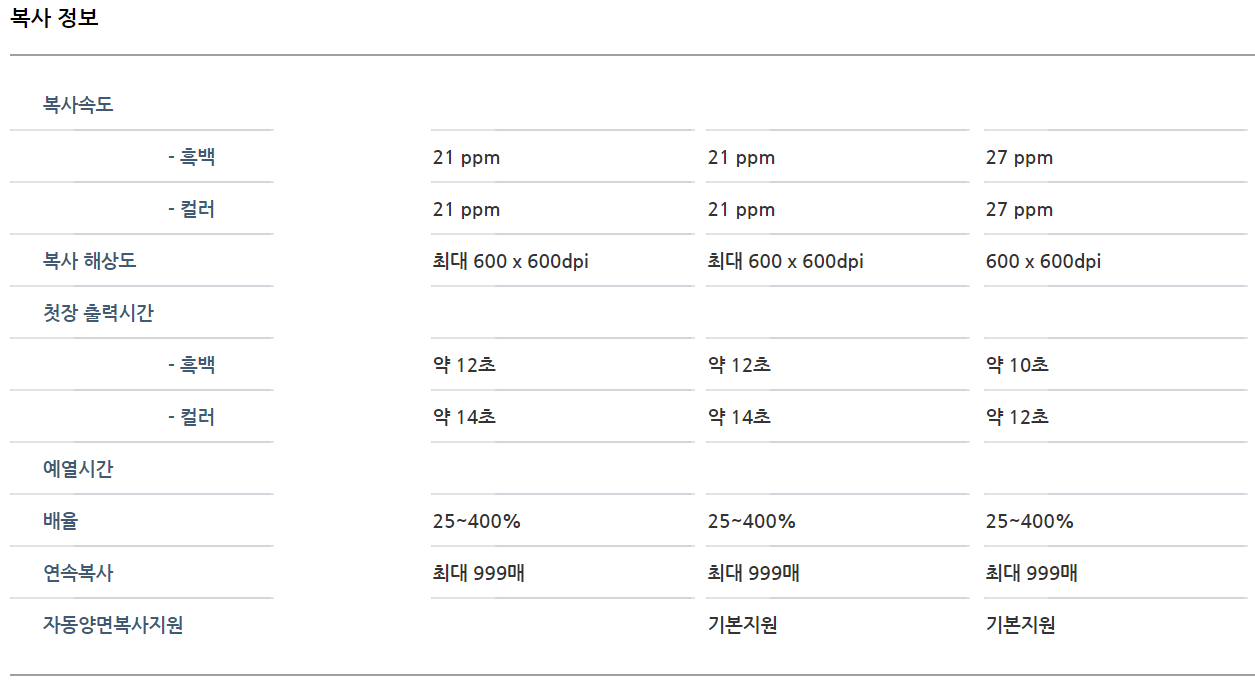Select the 600 x 600dpi value without 최대

(x=1043, y=262)
